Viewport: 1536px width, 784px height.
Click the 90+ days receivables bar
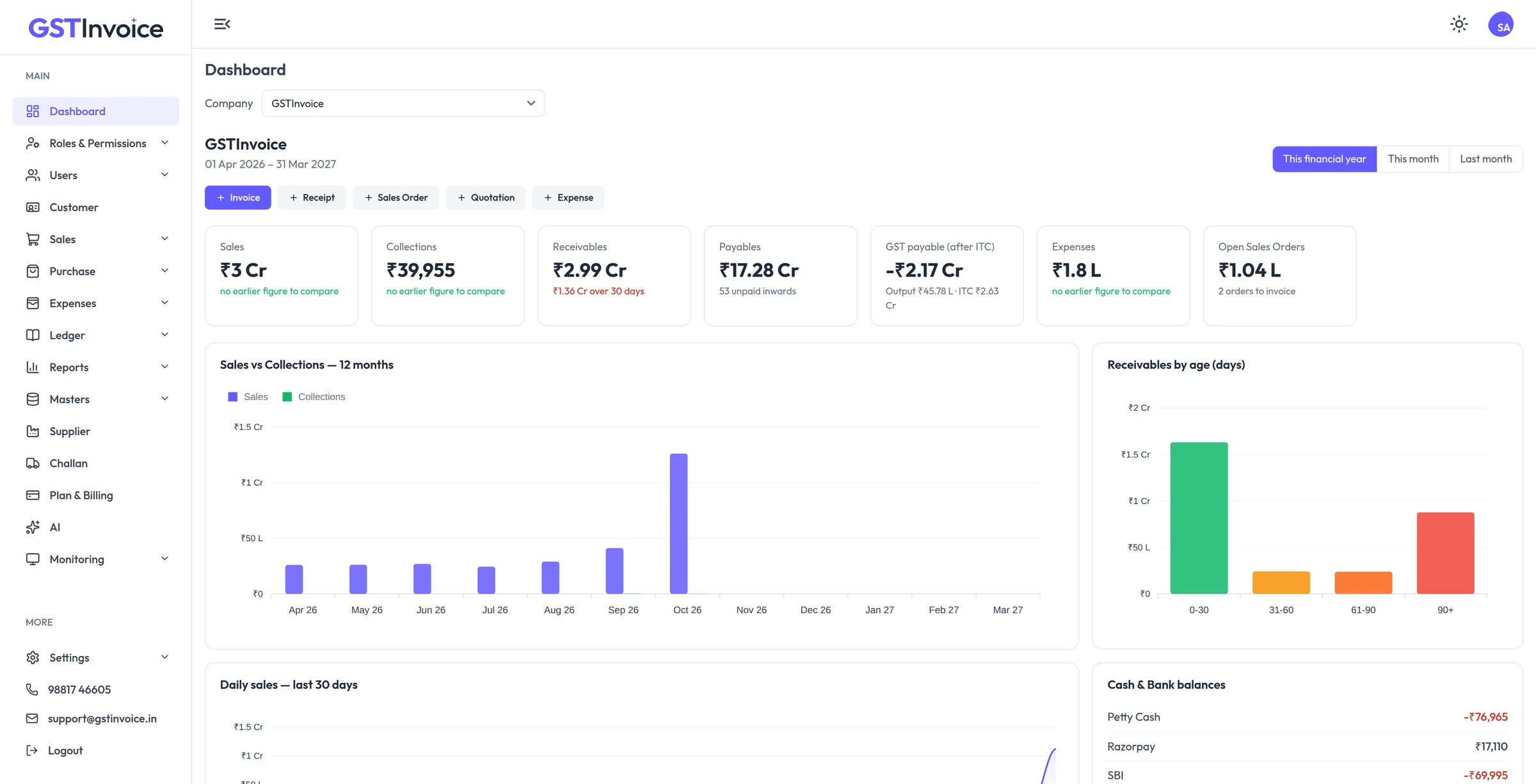1445,553
